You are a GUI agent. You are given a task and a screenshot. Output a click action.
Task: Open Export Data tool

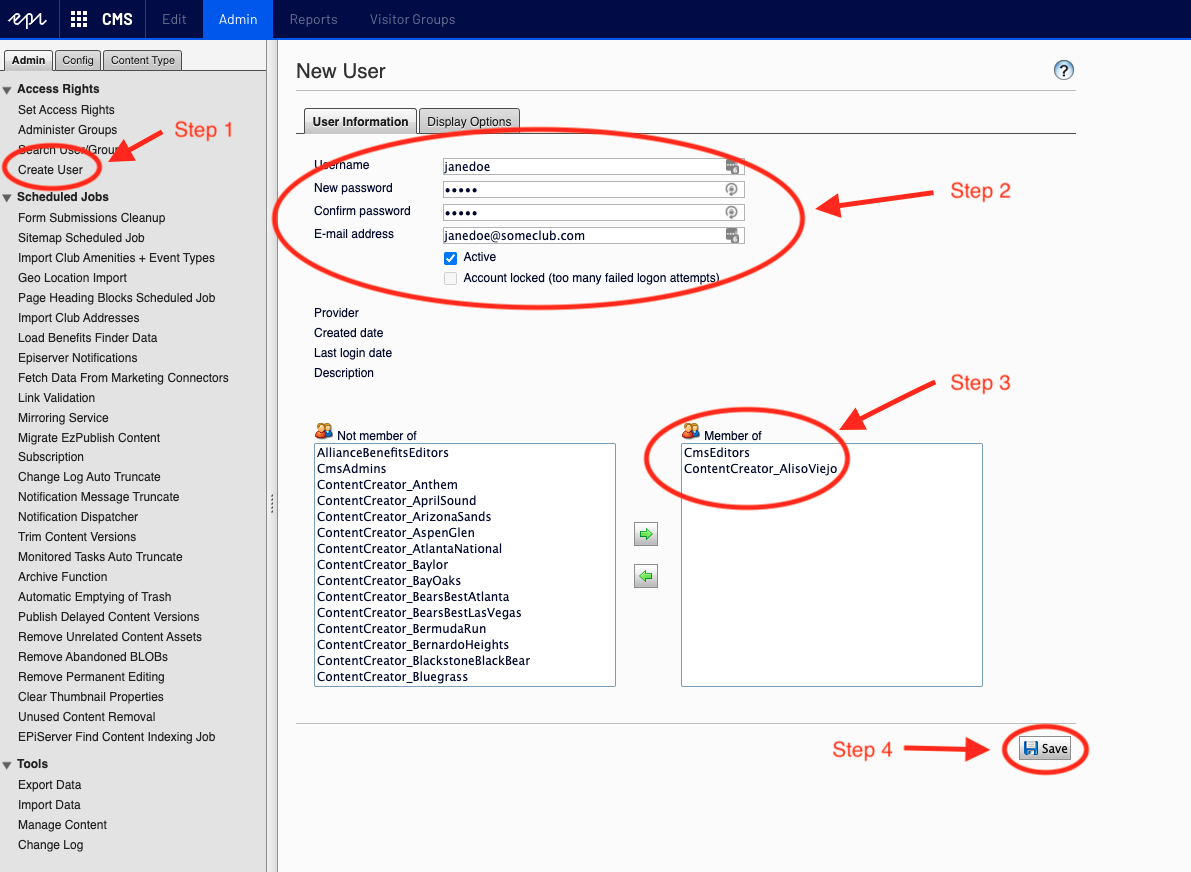[49, 785]
